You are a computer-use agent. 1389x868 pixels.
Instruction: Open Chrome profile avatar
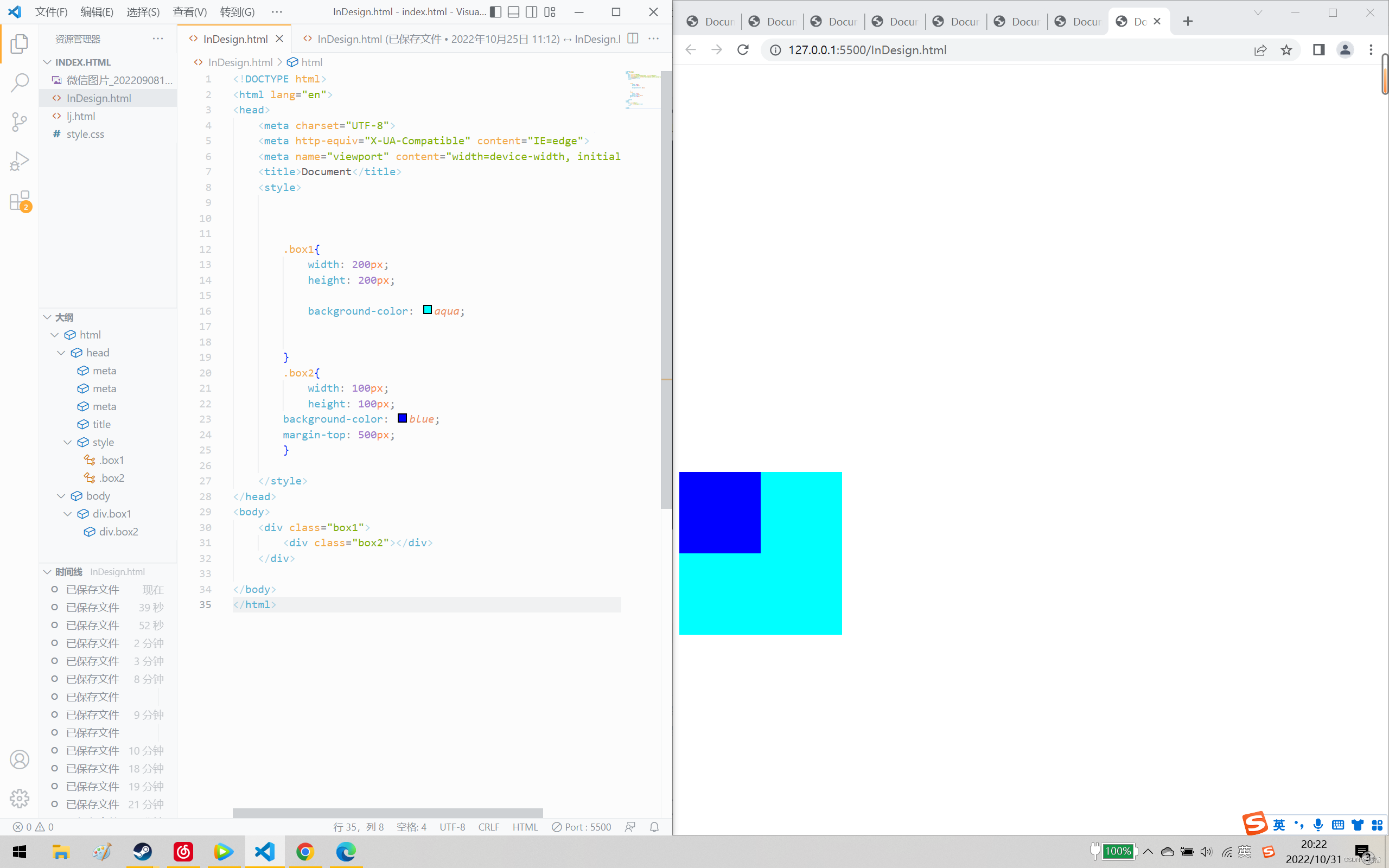tap(1345, 50)
